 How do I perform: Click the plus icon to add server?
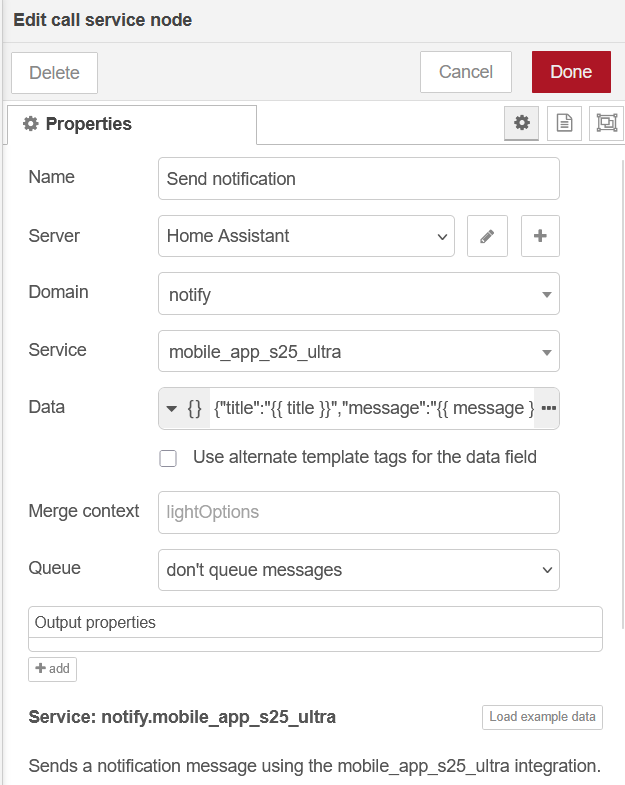pos(540,237)
